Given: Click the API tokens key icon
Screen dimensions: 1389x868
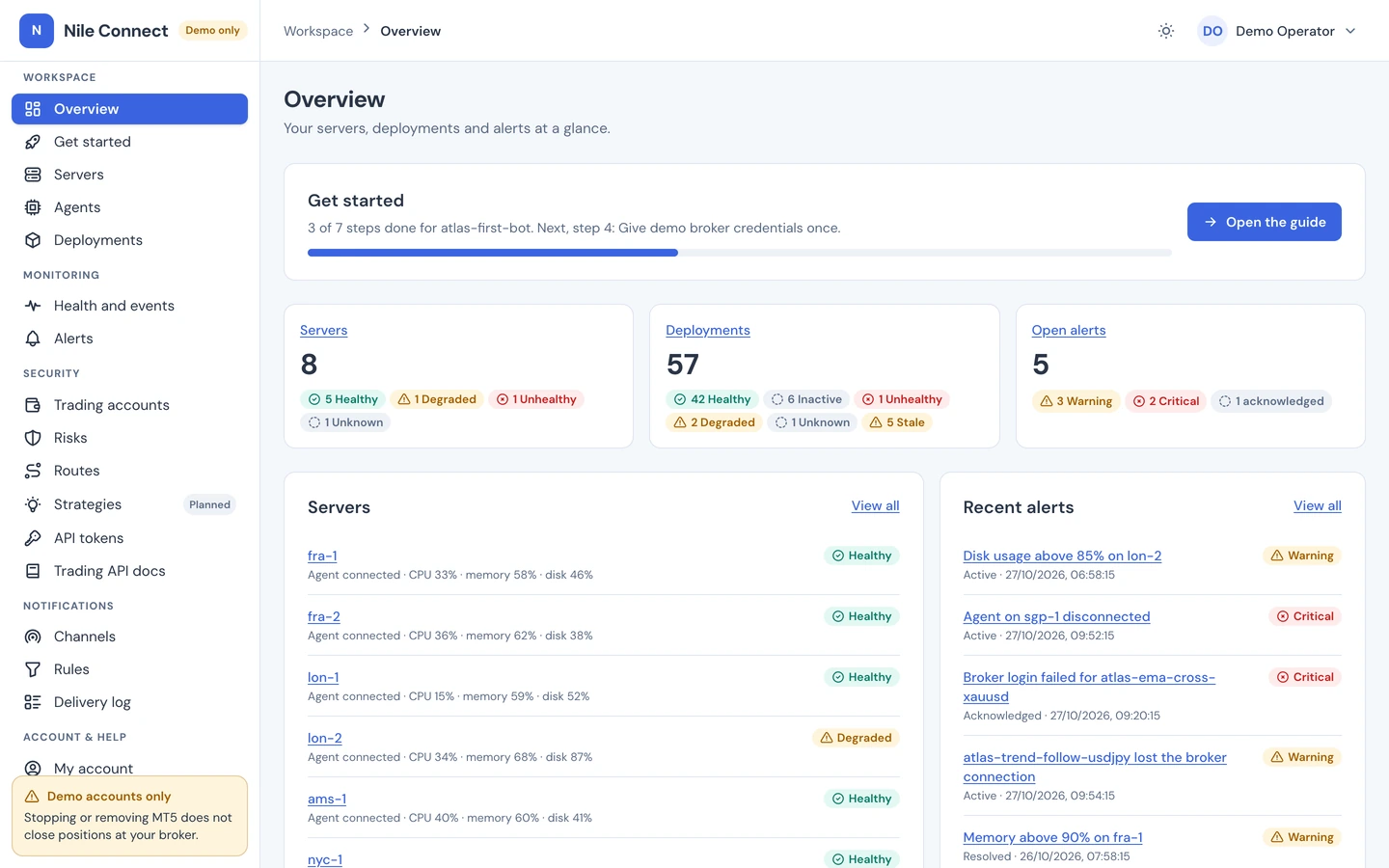Looking at the screenshot, I should click(x=33, y=538).
